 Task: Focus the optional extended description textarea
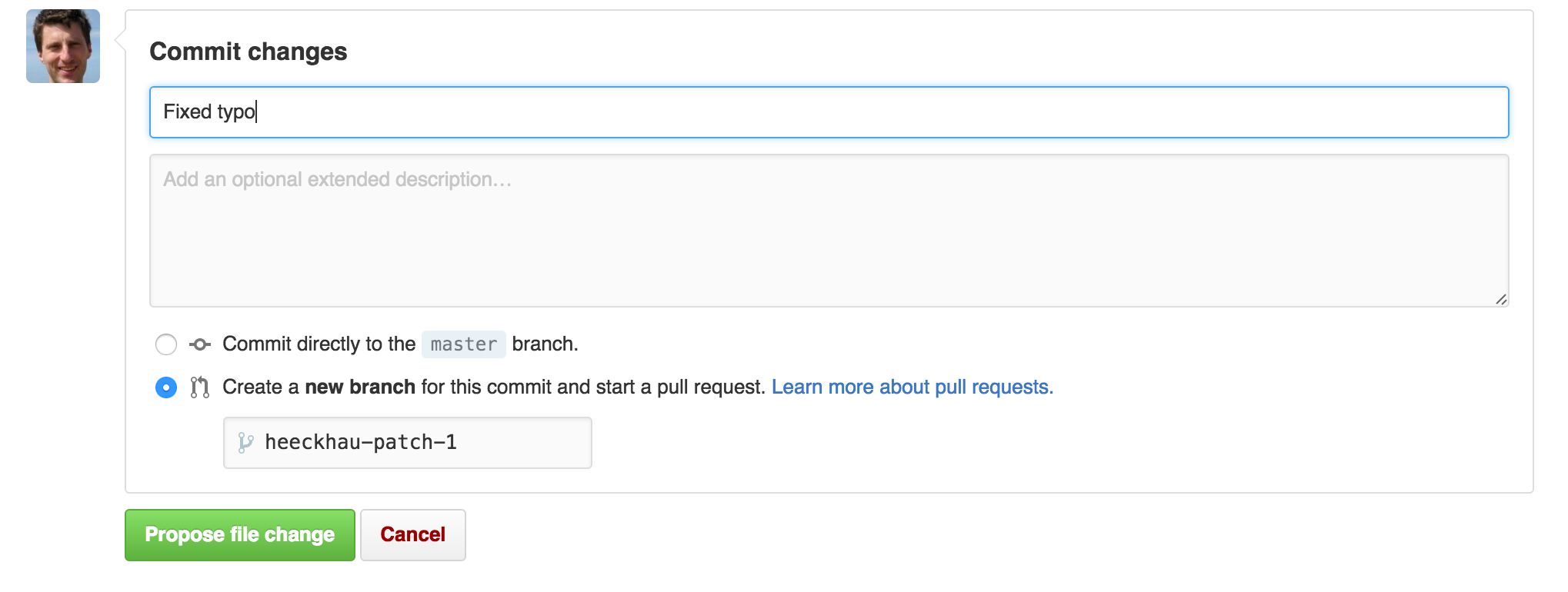tap(829, 231)
